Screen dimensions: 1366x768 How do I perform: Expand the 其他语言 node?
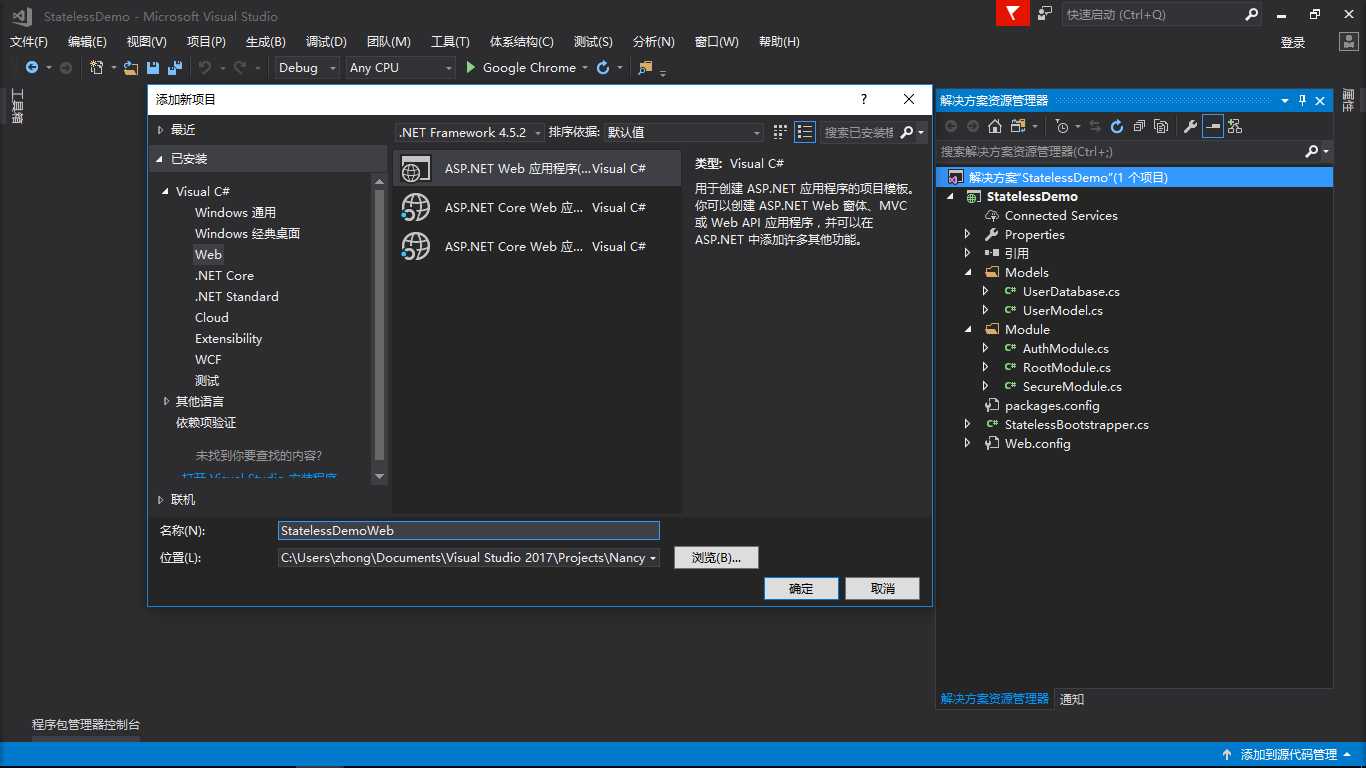point(166,401)
